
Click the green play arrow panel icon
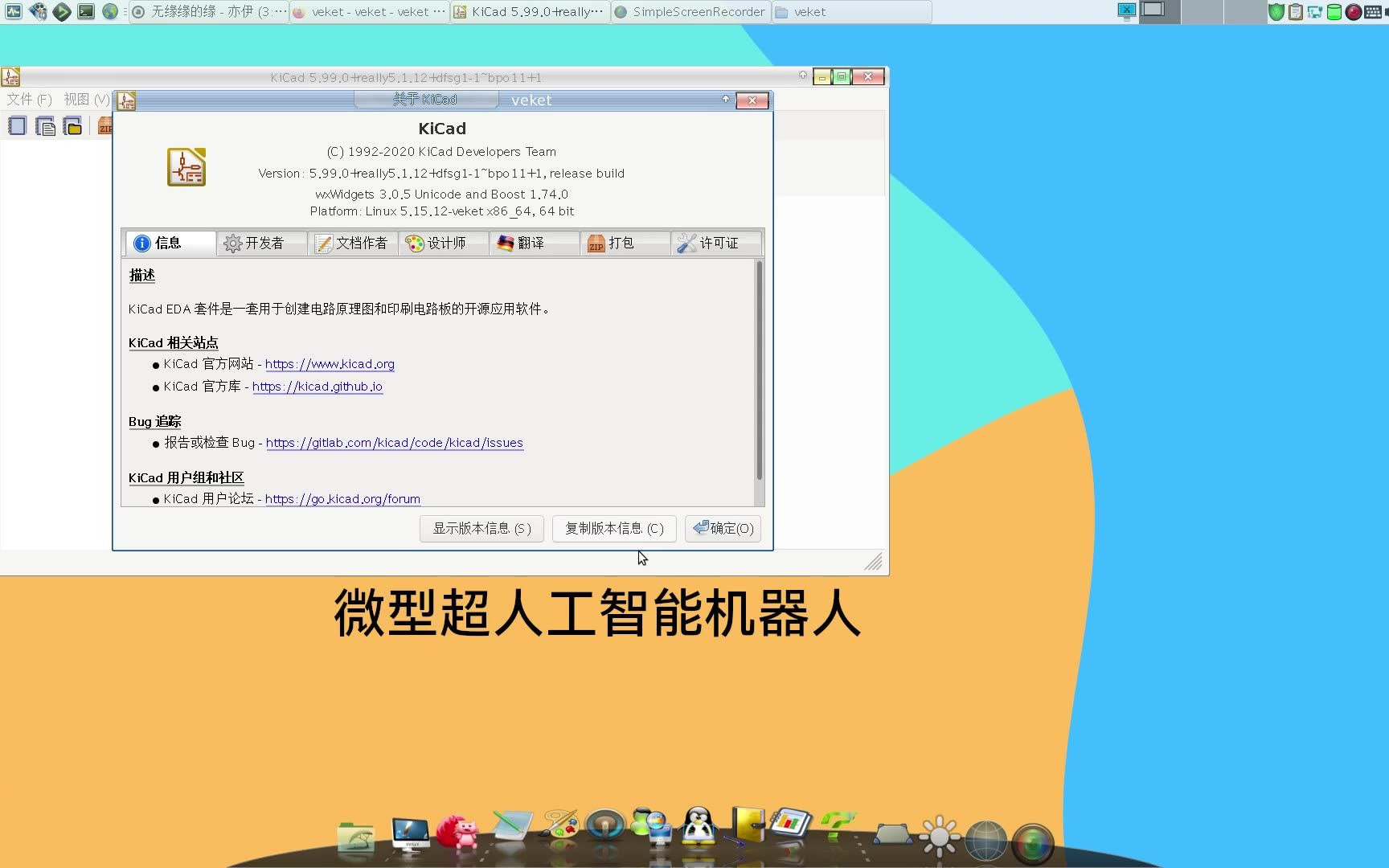pyautogui.click(x=62, y=11)
